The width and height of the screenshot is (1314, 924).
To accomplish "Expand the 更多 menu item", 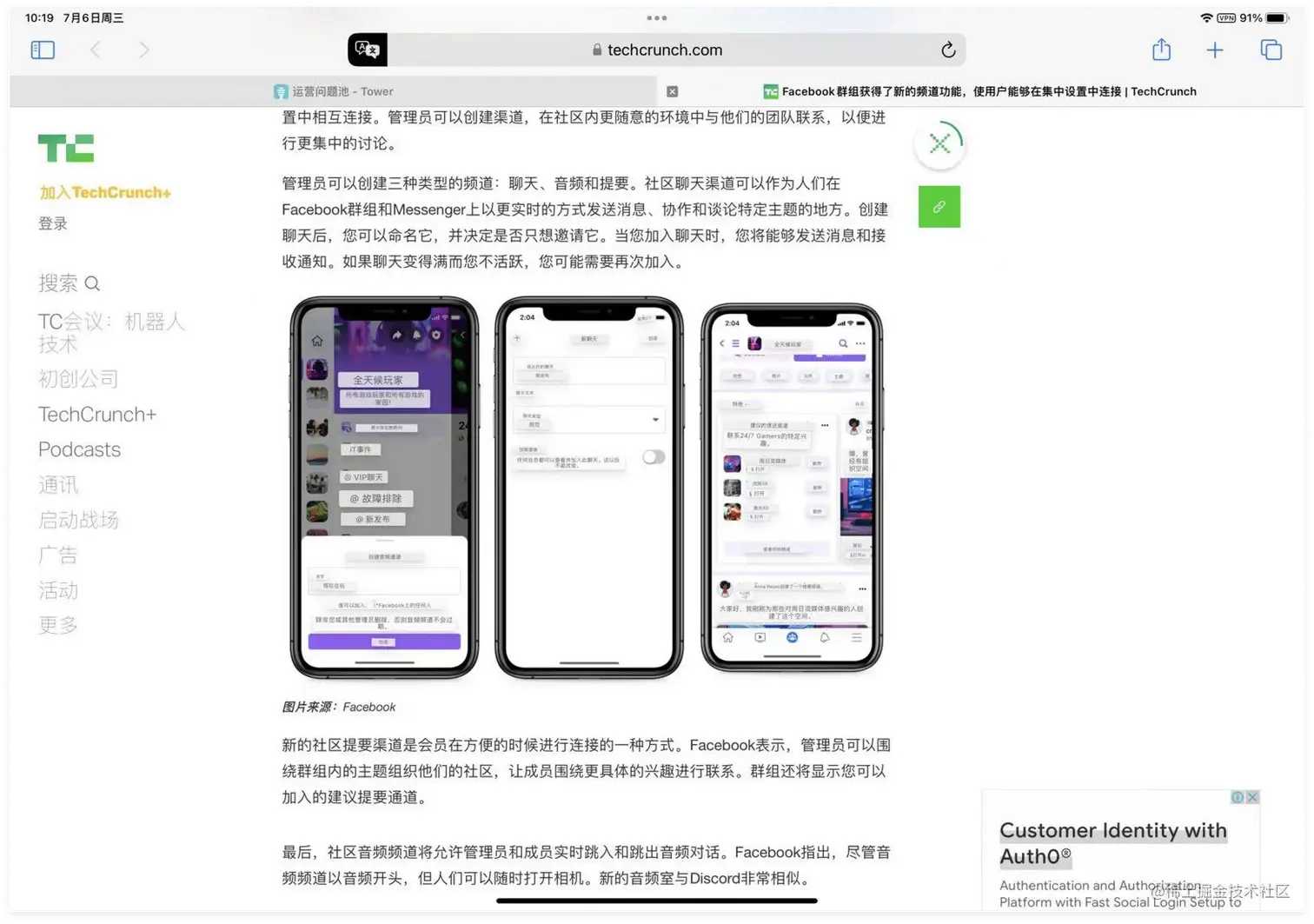I will coord(58,625).
